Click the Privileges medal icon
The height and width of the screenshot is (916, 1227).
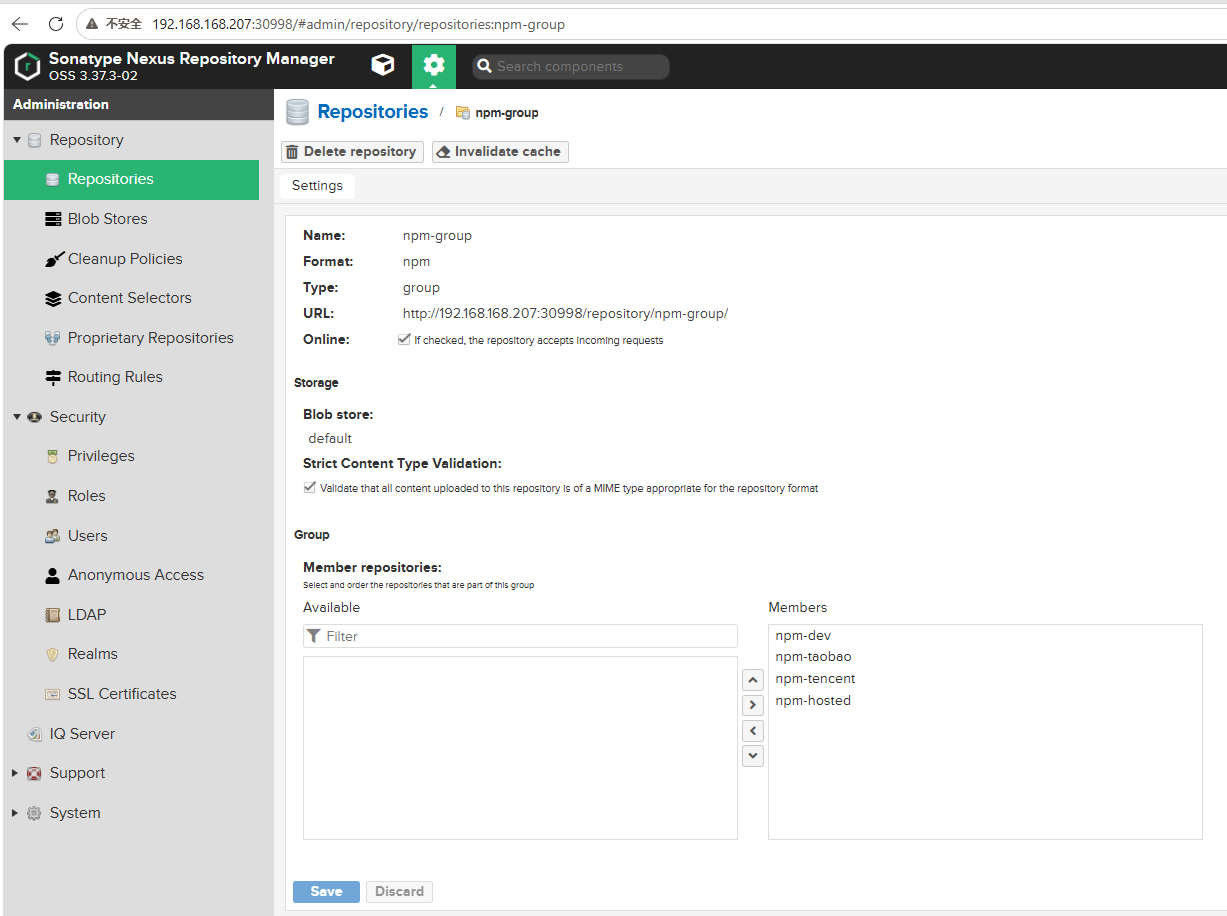tap(53, 456)
